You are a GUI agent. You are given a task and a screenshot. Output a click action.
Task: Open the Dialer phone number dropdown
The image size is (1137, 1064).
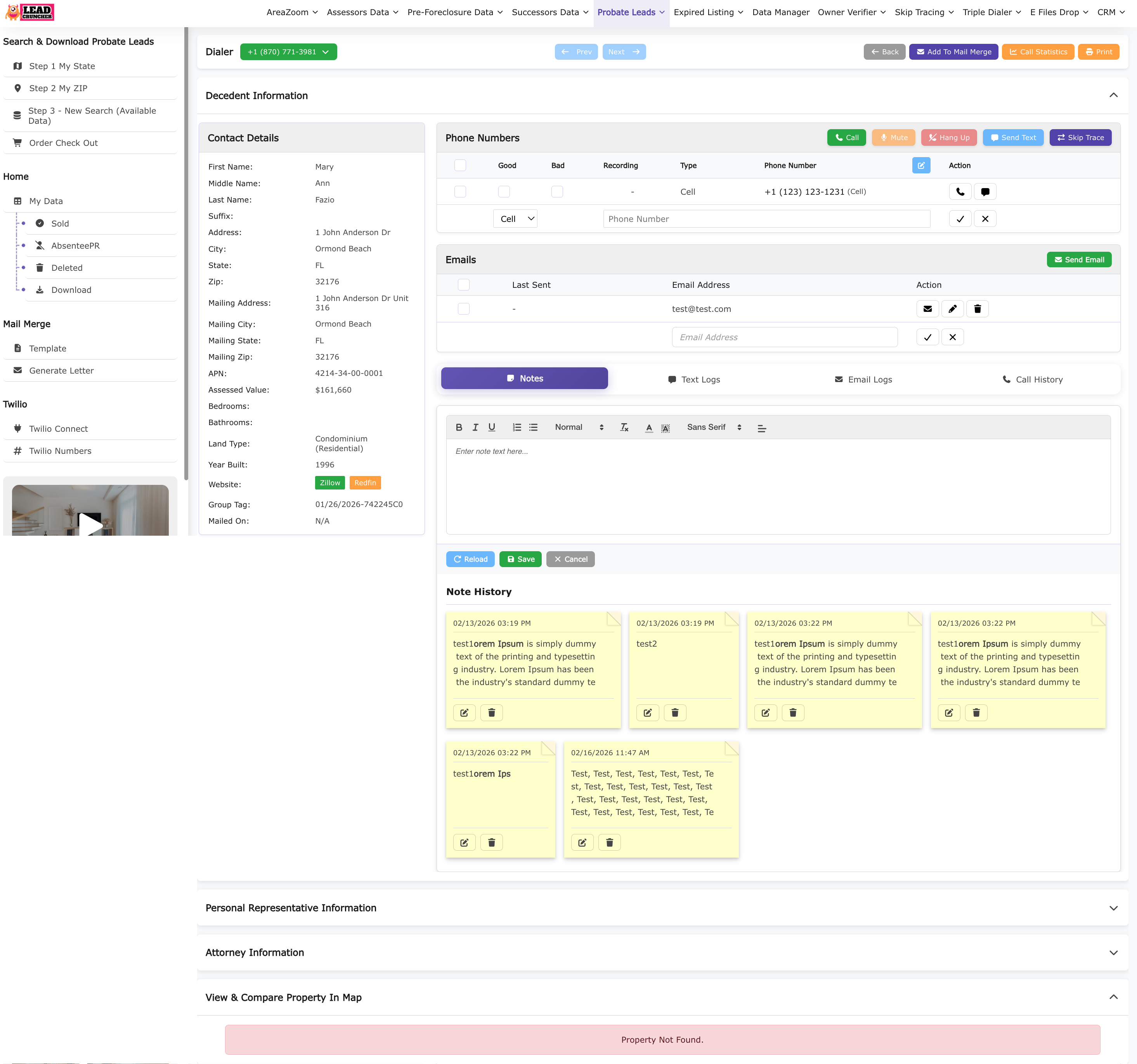click(288, 52)
